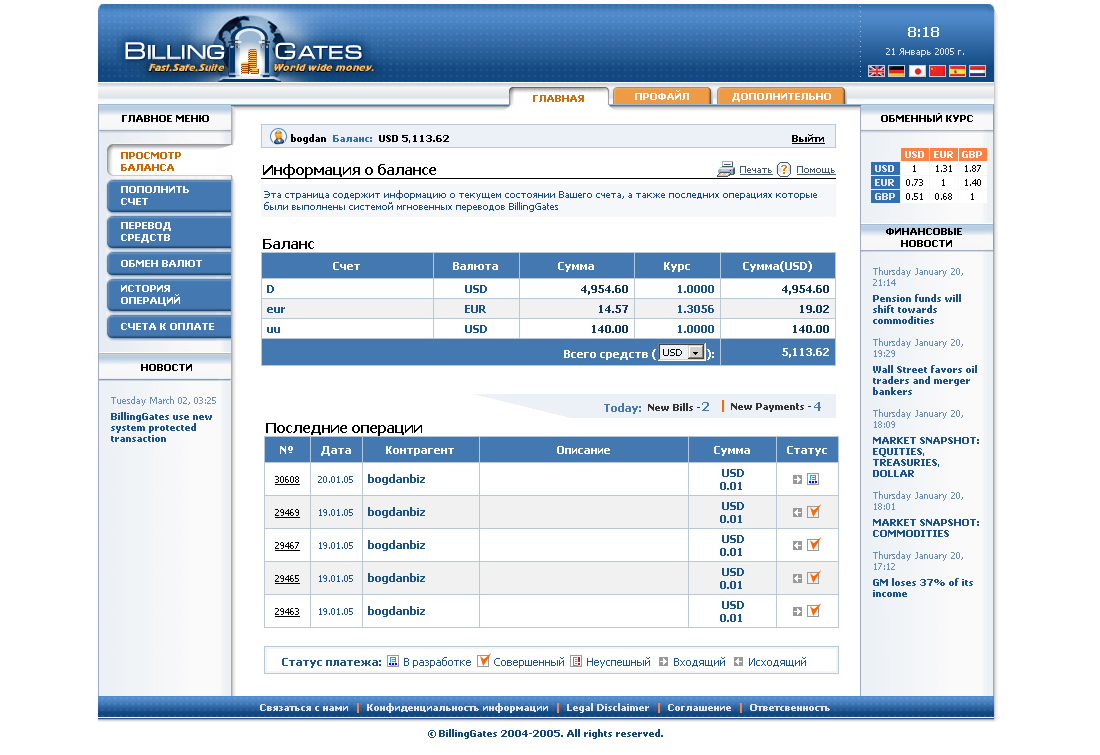Click the completed checkmark icon for operation 29469
The height and width of the screenshot is (755, 1100).
point(813,512)
